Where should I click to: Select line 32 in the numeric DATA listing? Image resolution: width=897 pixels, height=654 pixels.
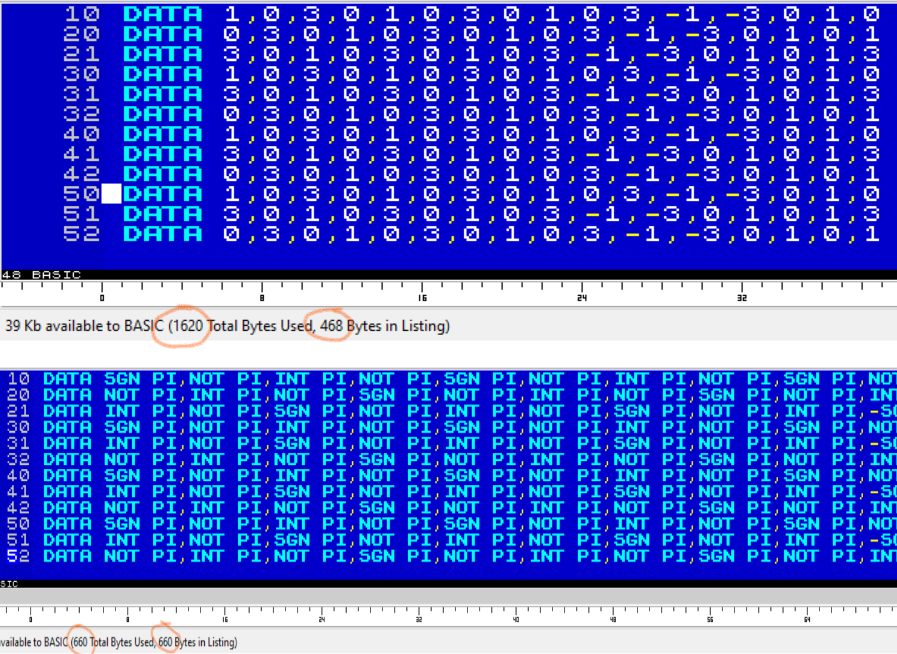tap(472, 114)
